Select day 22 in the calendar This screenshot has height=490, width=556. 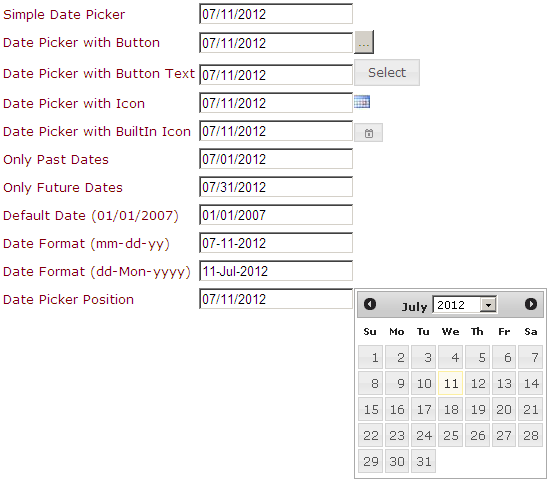tap(370, 435)
